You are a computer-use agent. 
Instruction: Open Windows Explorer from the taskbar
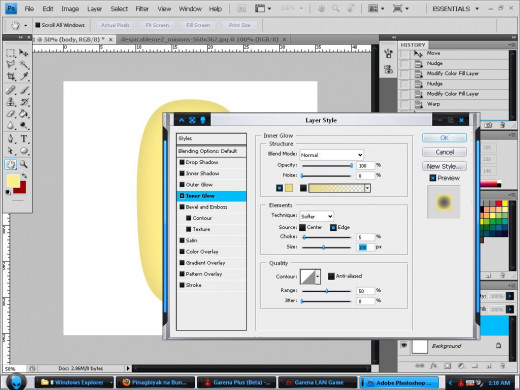[x=74, y=382]
